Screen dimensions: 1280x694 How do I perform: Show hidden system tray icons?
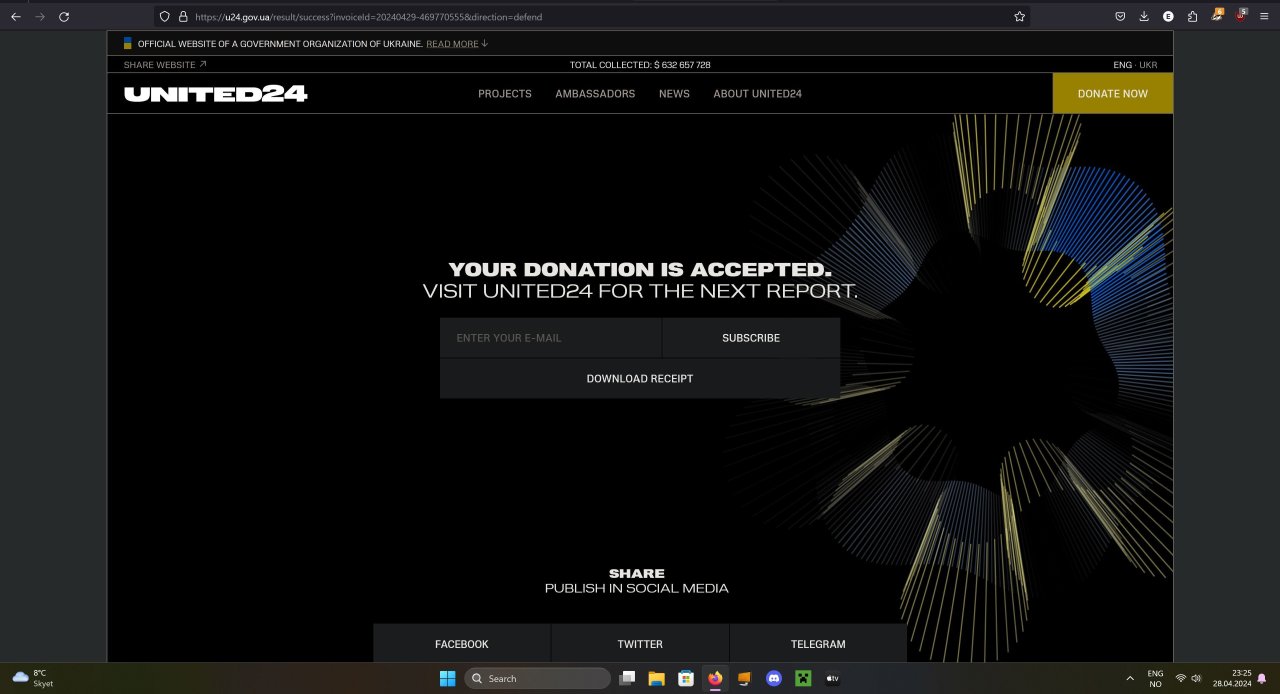(1129, 678)
